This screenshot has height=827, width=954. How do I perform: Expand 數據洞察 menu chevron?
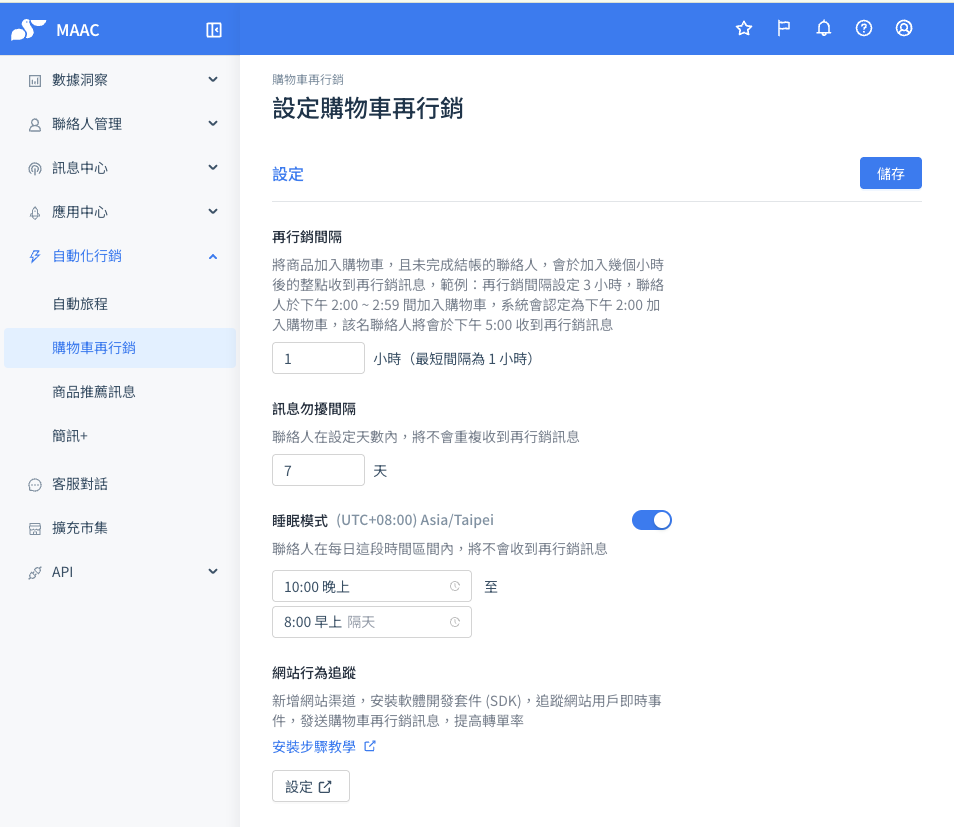pos(213,79)
